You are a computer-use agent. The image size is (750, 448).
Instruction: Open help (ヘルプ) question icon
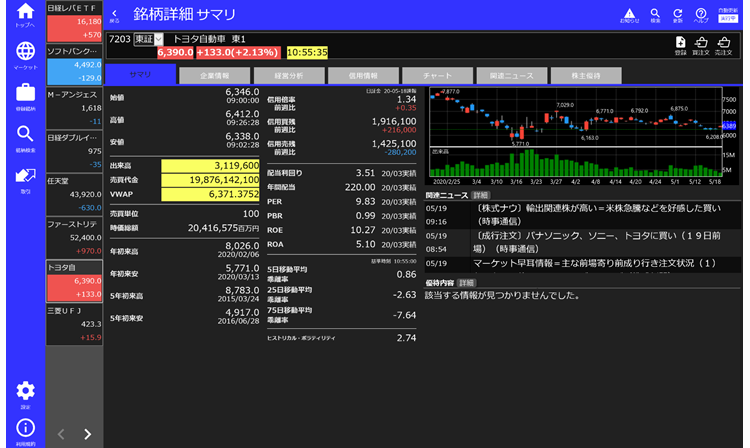(701, 15)
